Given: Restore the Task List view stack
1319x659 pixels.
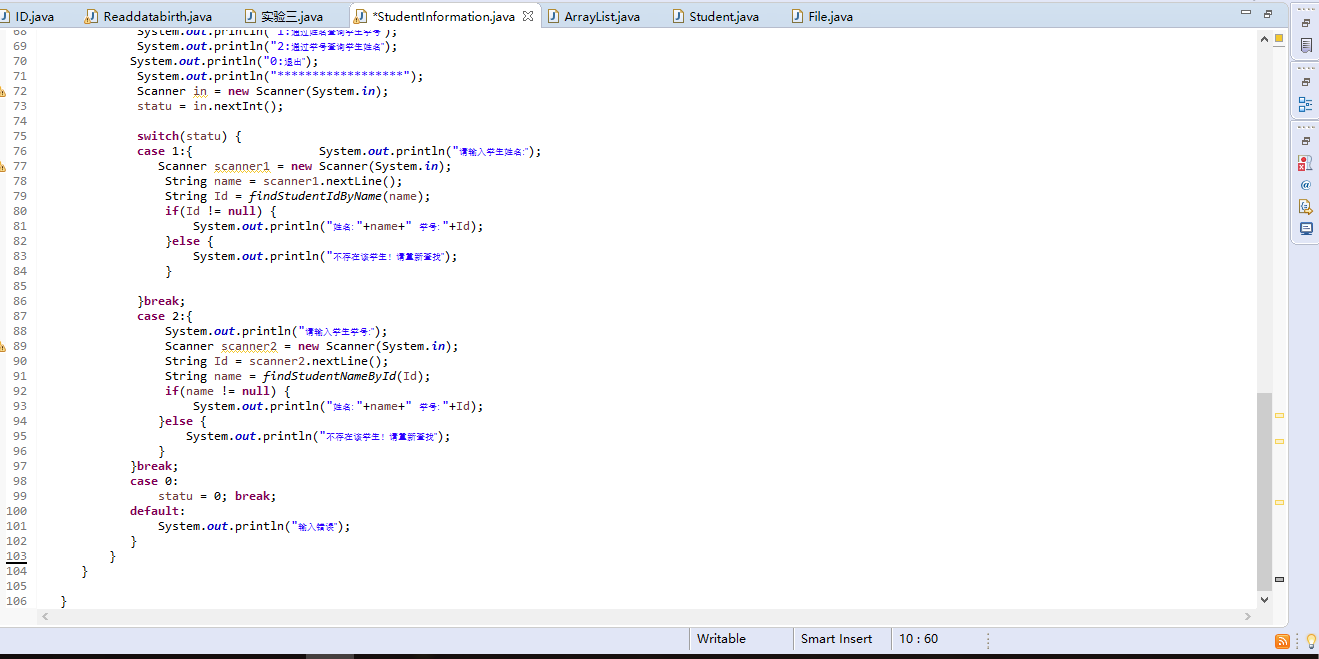Looking at the screenshot, I should point(1305,23).
